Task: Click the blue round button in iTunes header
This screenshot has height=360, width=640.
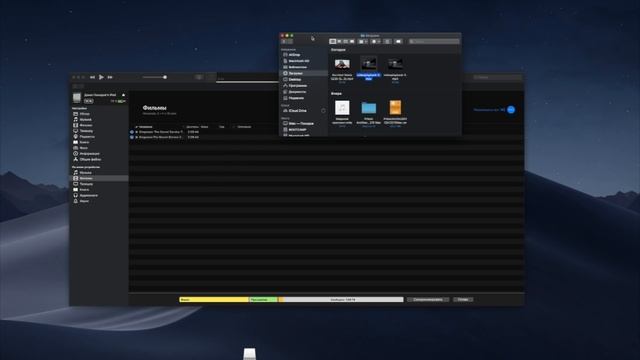Action: pos(511,110)
